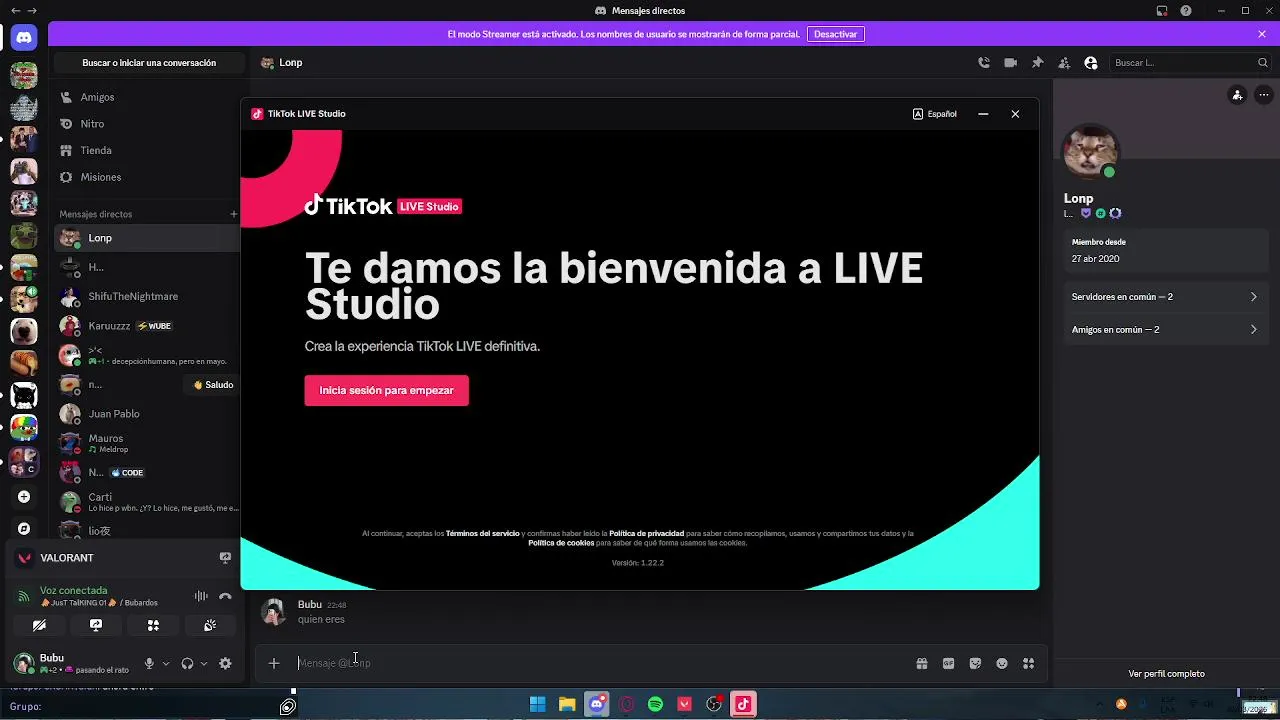Open Spotify from taskbar

tap(656, 705)
